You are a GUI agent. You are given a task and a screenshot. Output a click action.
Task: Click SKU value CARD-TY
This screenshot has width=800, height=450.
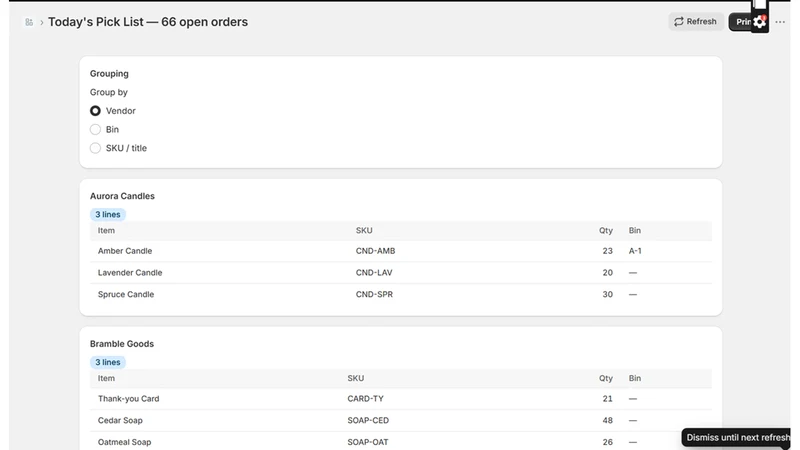click(365, 398)
